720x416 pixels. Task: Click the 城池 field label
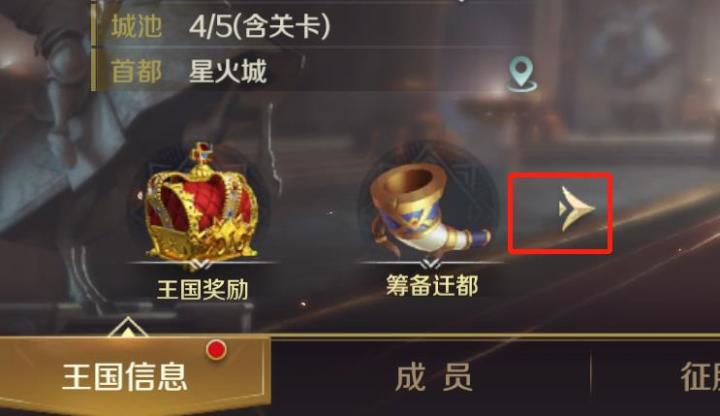136,26
